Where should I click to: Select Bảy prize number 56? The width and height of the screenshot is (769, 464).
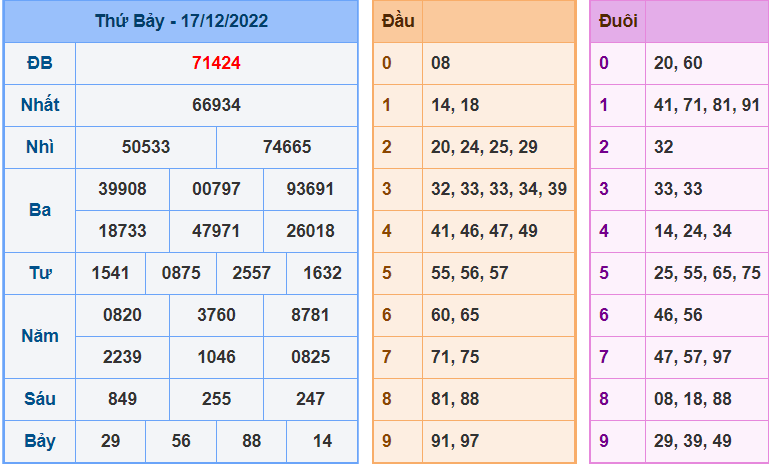tap(181, 441)
